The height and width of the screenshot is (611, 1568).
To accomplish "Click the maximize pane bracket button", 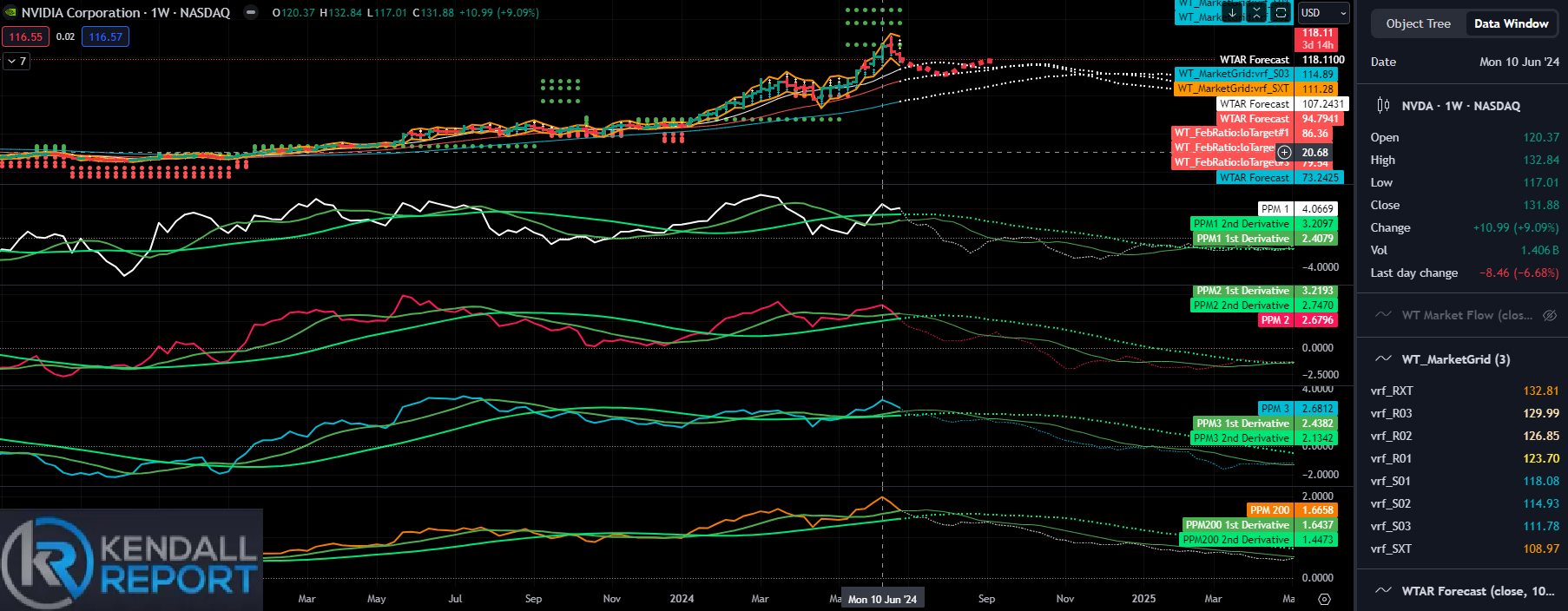I will point(1281,13).
